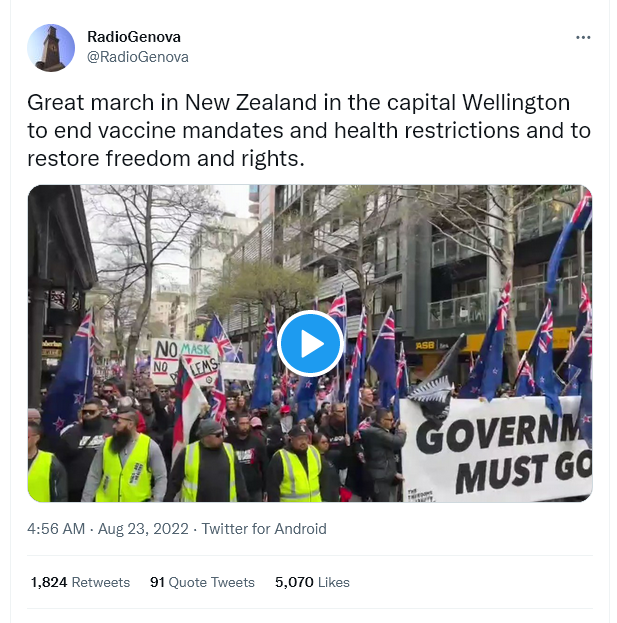Click the RadioGenova display name

(134, 37)
